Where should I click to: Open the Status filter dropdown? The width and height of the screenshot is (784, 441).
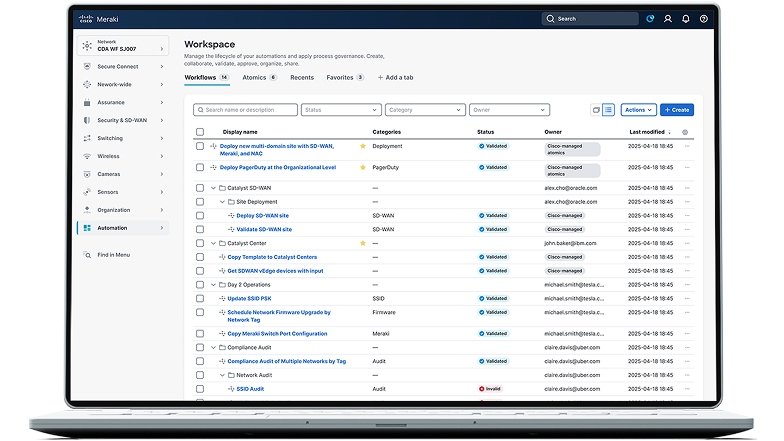(x=341, y=110)
